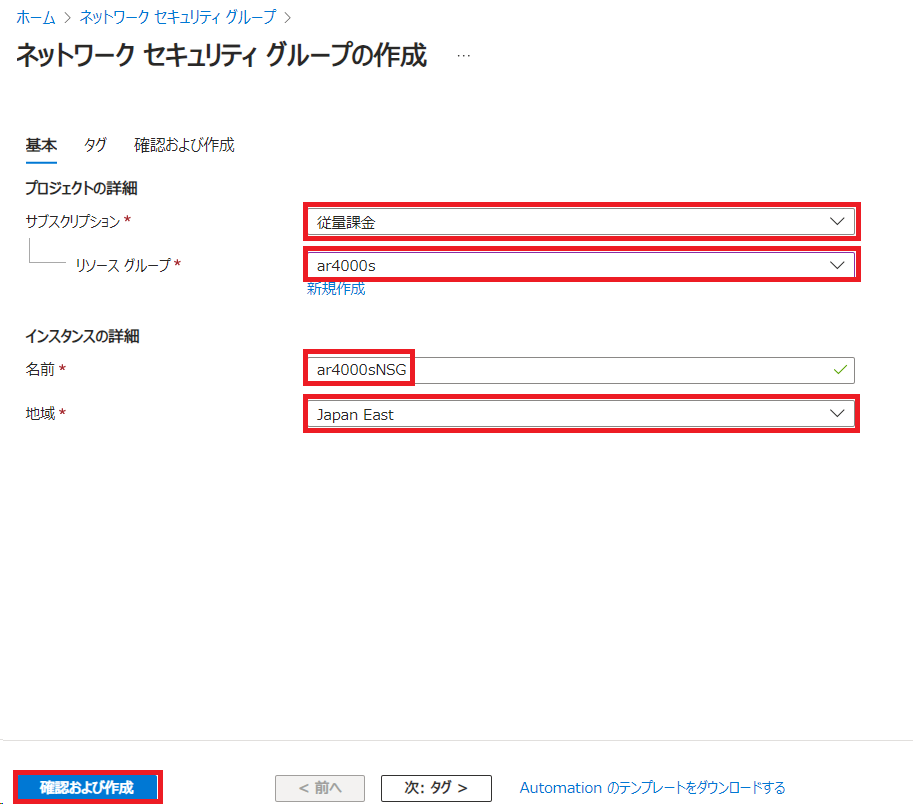Click the 新規作成 link under resource group
This screenshot has height=804, width=913.
coord(336,289)
